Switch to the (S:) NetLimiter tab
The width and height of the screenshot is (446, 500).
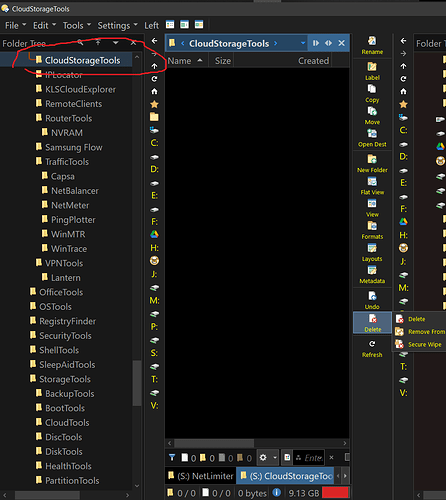tap(201, 476)
